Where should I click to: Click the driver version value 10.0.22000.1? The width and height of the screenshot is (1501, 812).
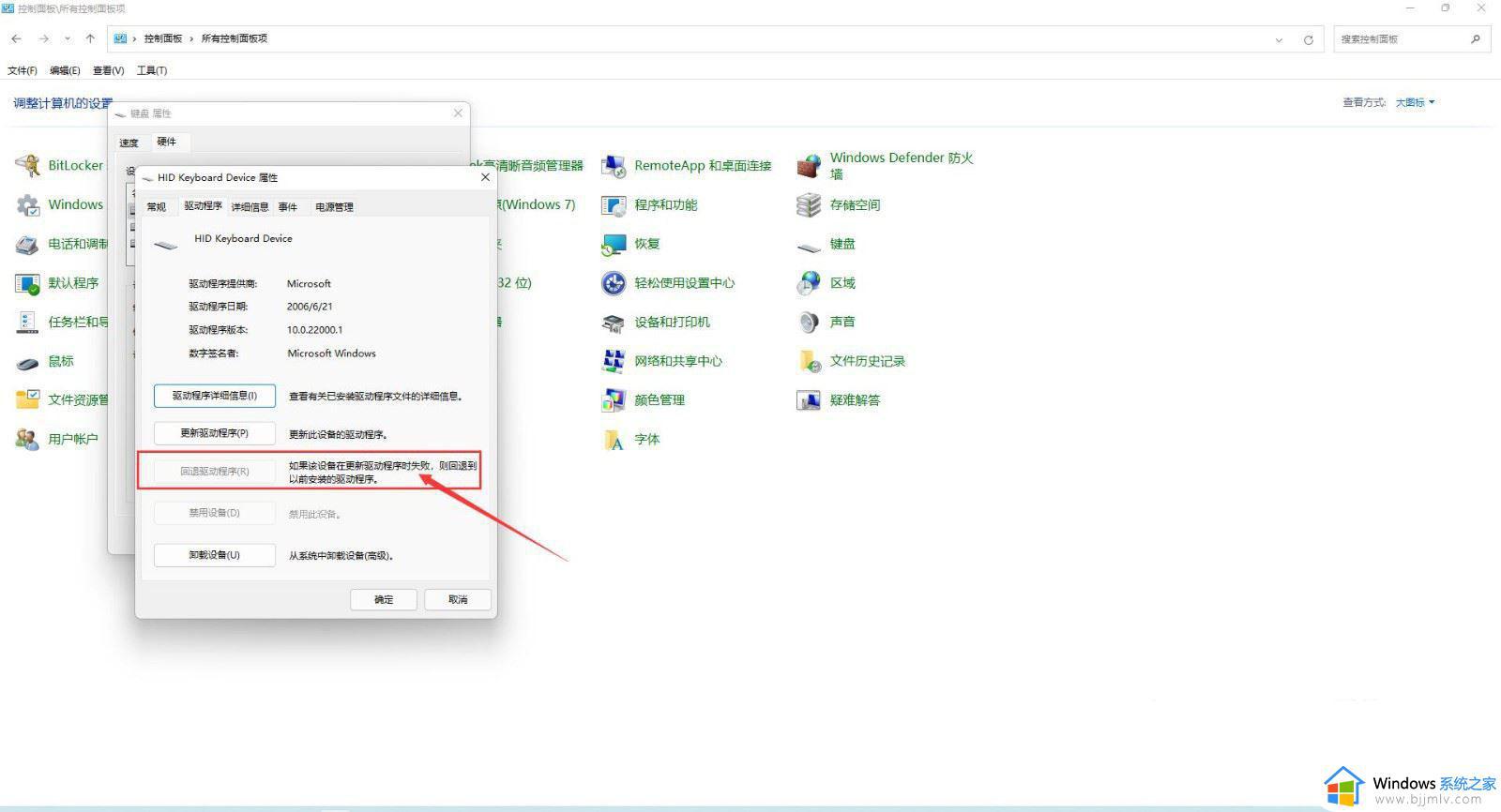pos(315,330)
